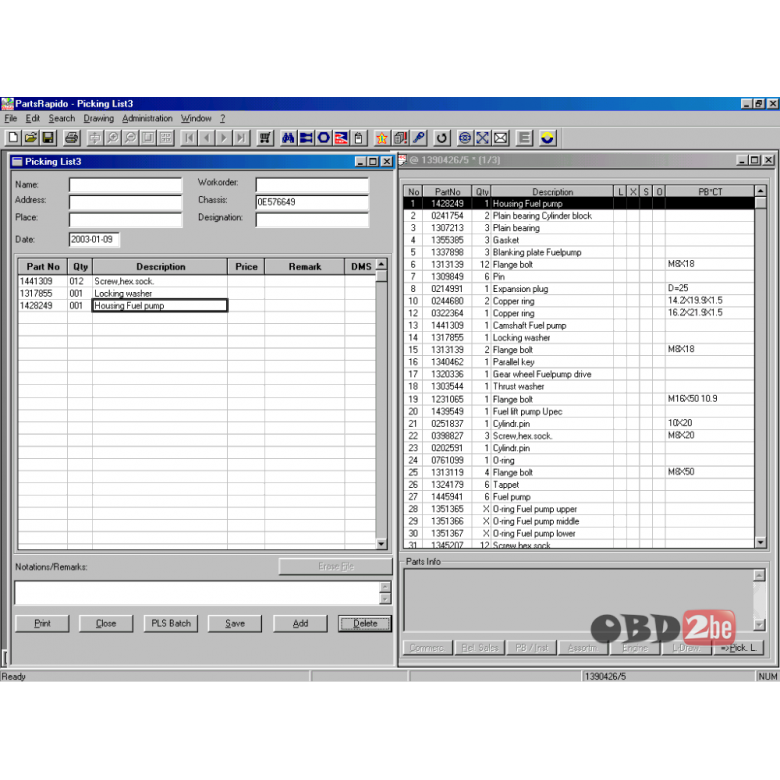Open the Search menu
This screenshot has height=780, width=780.
pos(62,118)
